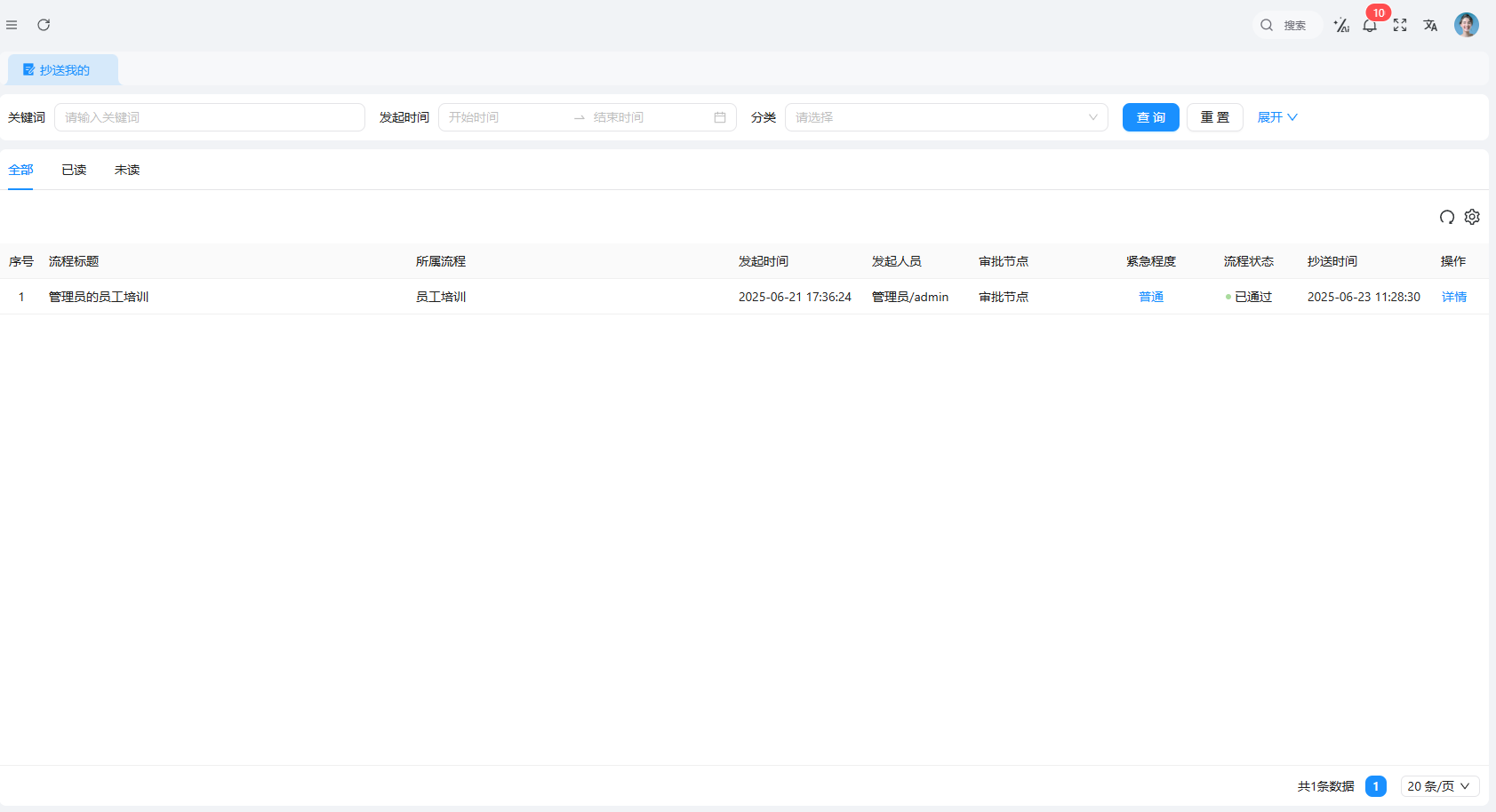Reload table data with refresh icon
The width and height of the screenshot is (1496, 812).
(x=1447, y=217)
